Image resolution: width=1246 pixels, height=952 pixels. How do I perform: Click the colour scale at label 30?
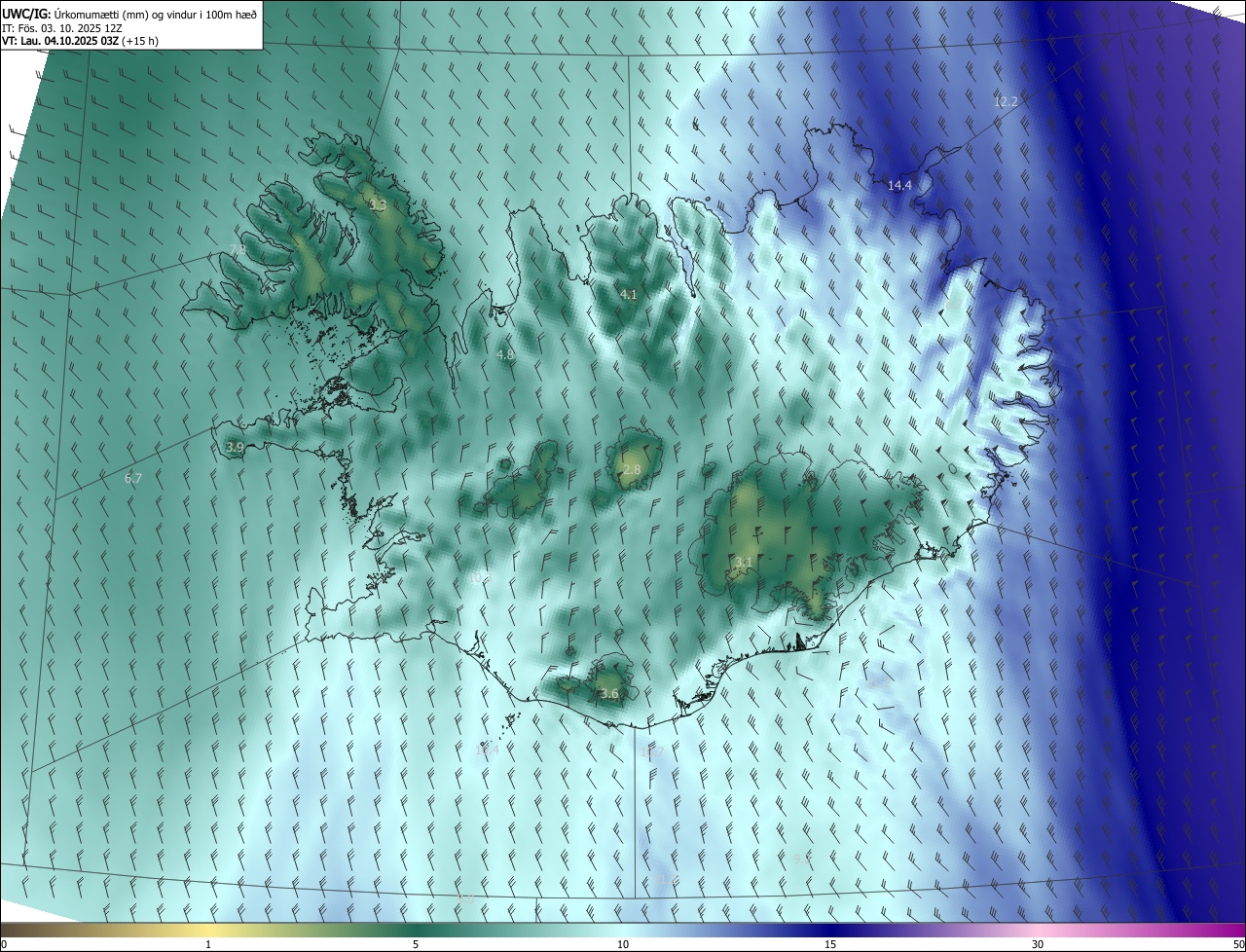1038,944
